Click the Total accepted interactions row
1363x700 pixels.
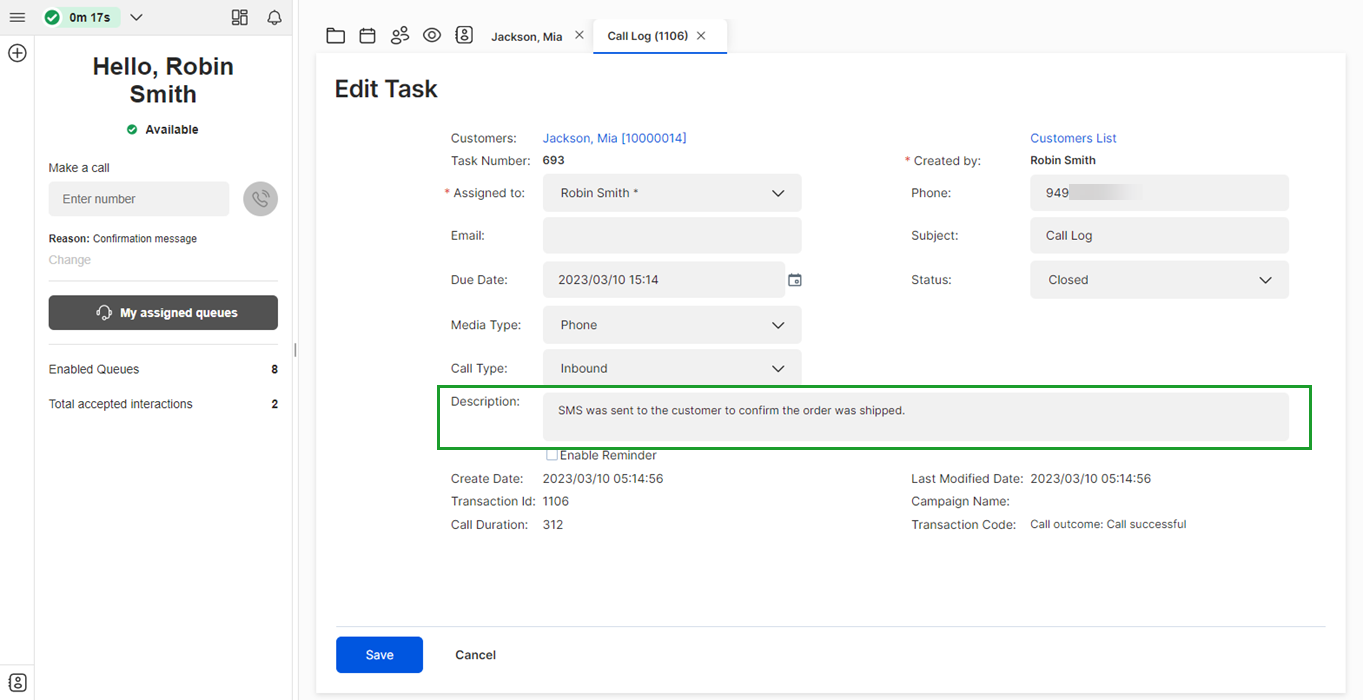click(x=163, y=404)
